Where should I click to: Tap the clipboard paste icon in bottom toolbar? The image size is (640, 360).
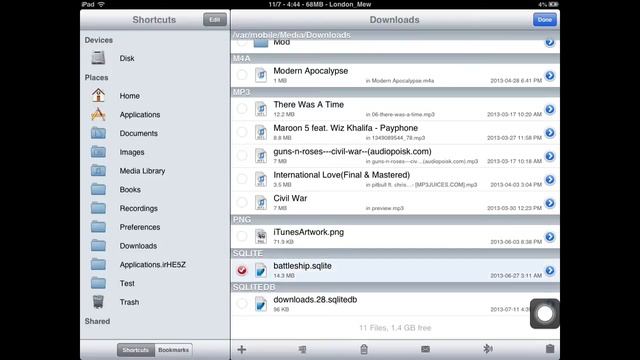pos(550,349)
